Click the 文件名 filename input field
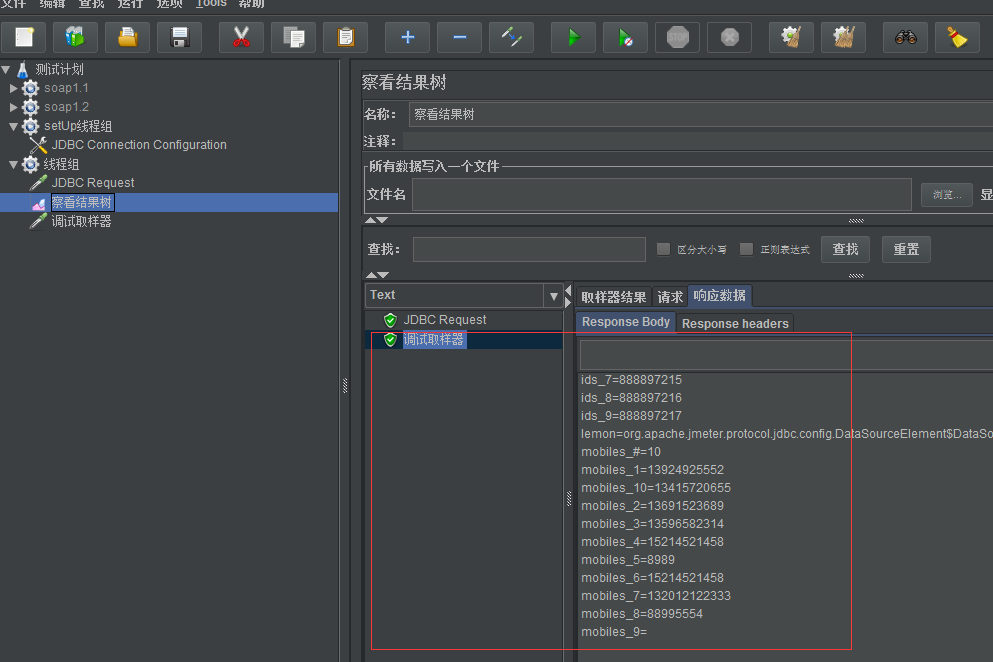993x662 pixels. point(660,194)
